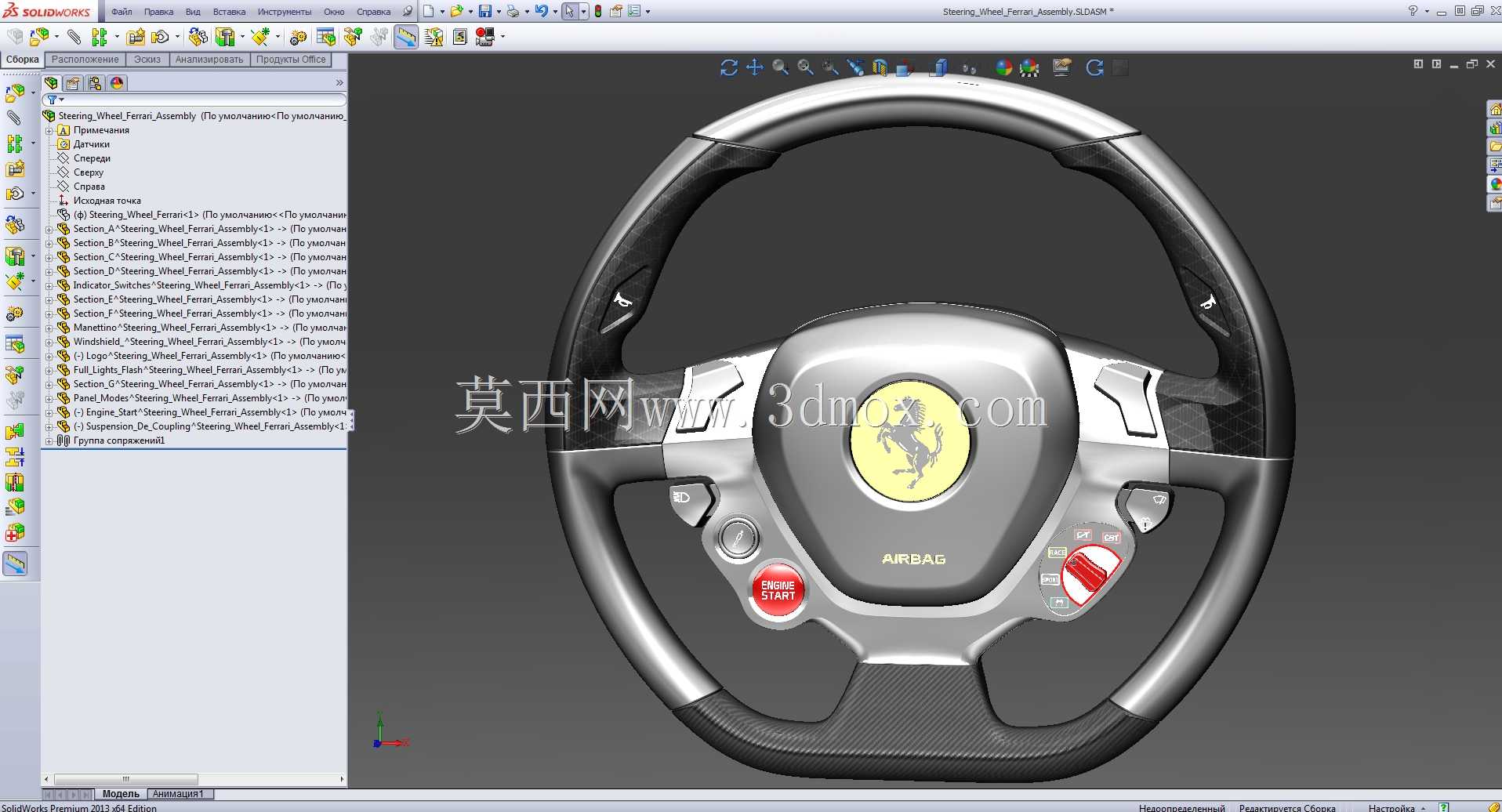The image size is (1502, 812).
Task: Click Редактируется Сборка in the status bar
Action: (x=1287, y=807)
